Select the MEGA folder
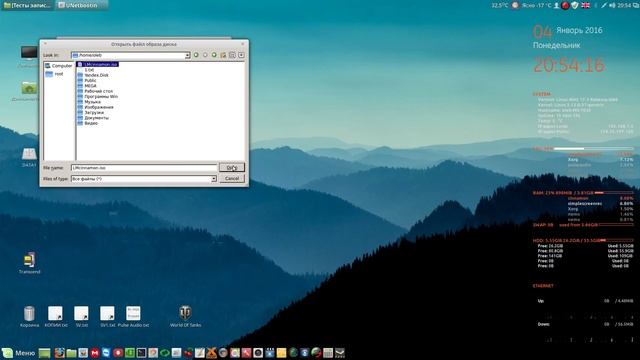Viewport: 640px width, 360px height. tap(87, 86)
